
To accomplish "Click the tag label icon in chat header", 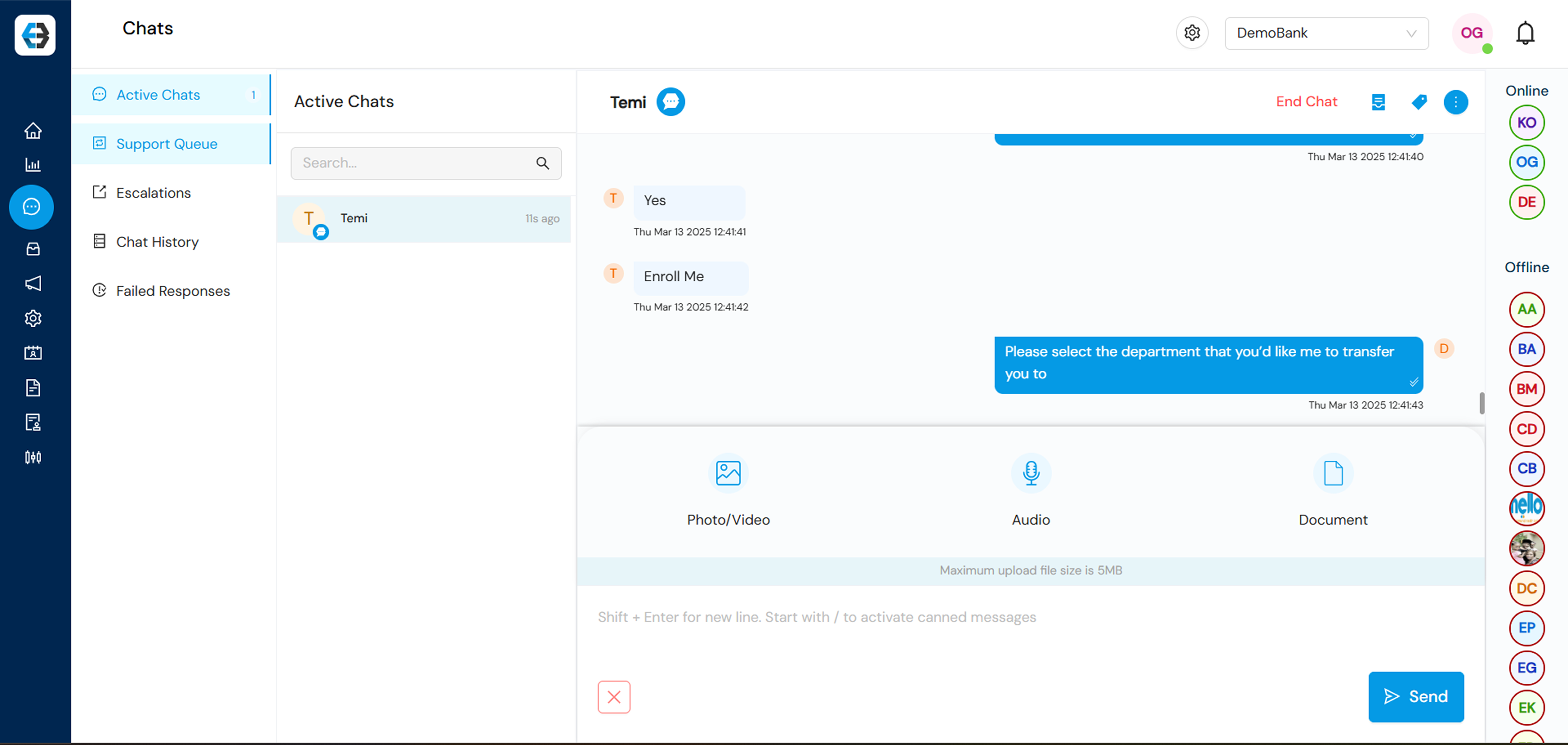I will click(x=1419, y=102).
